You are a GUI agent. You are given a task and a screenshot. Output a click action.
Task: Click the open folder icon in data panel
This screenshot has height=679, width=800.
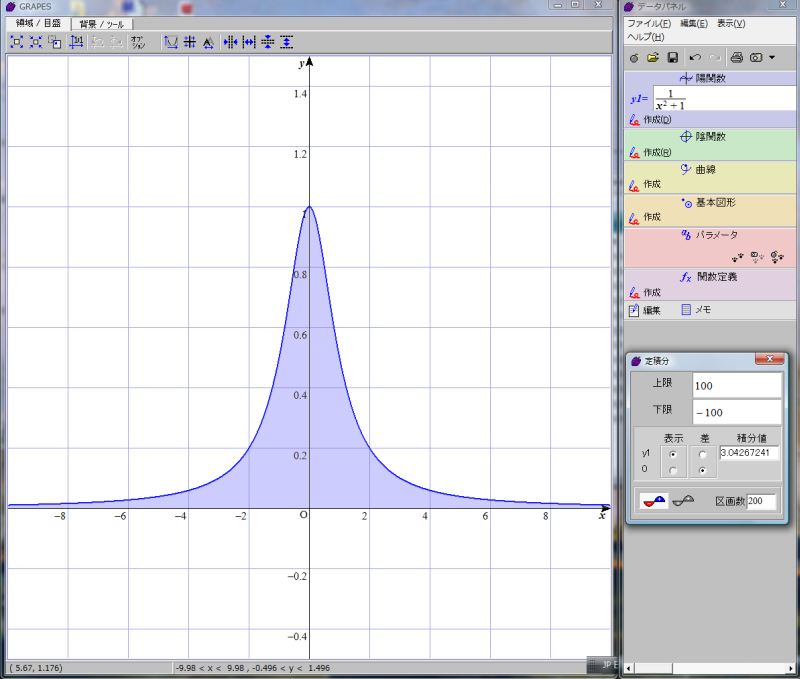(x=652, y=58)
